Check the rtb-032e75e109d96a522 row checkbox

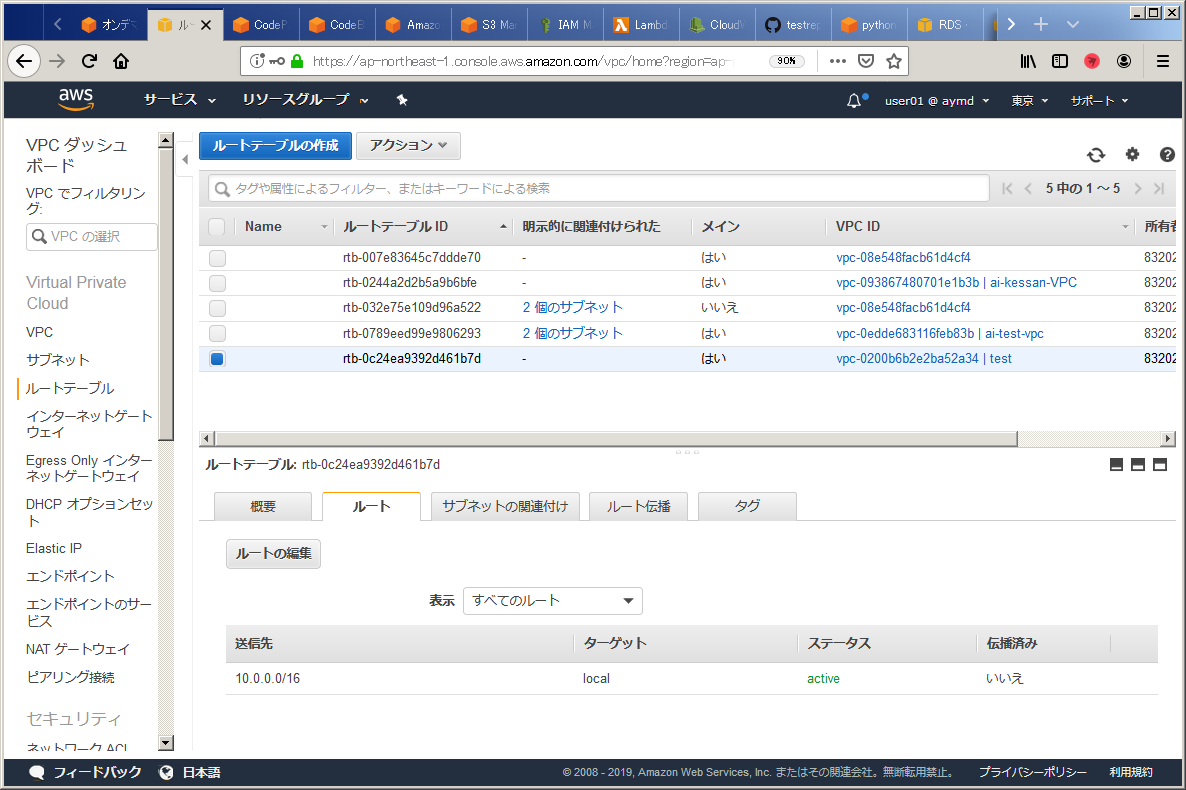tap(217, 308)
